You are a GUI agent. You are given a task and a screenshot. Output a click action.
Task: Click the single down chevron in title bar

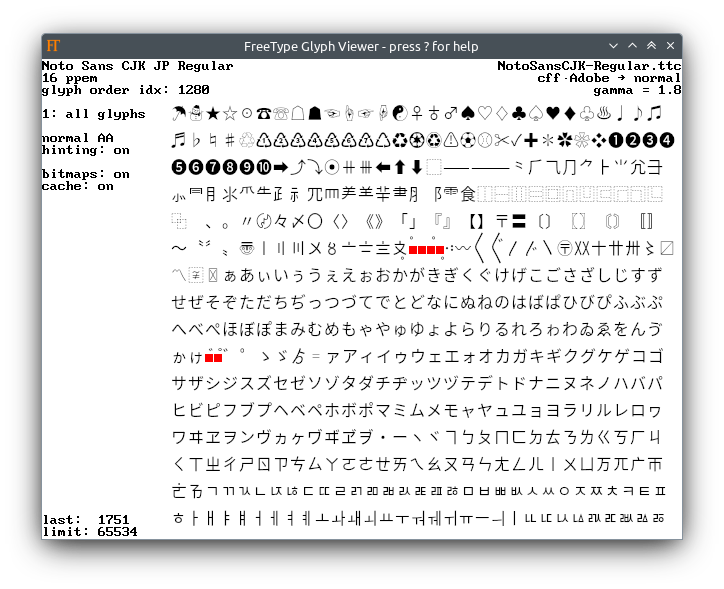[613, 46]
